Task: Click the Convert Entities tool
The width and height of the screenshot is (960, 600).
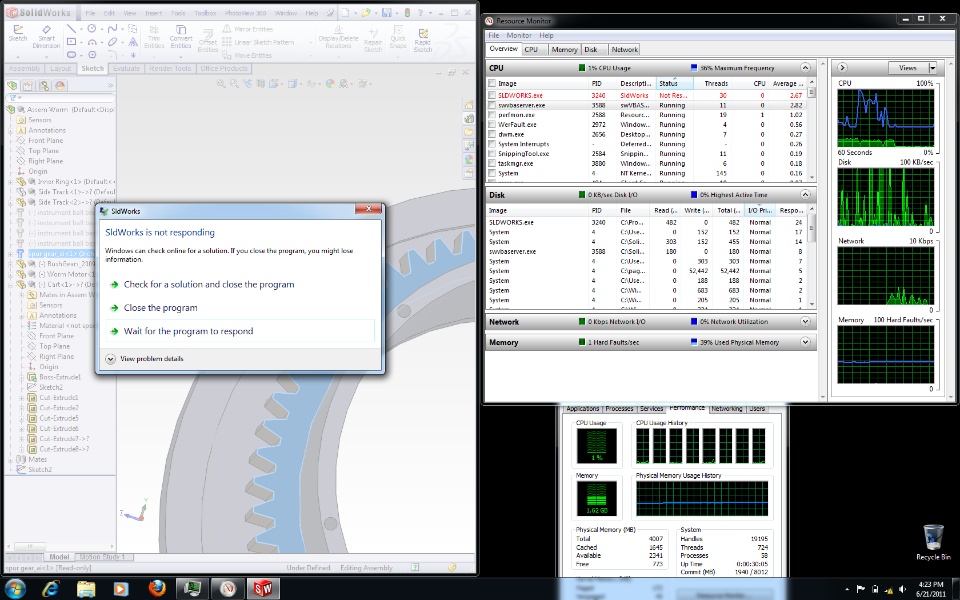Action: point(181,37)
